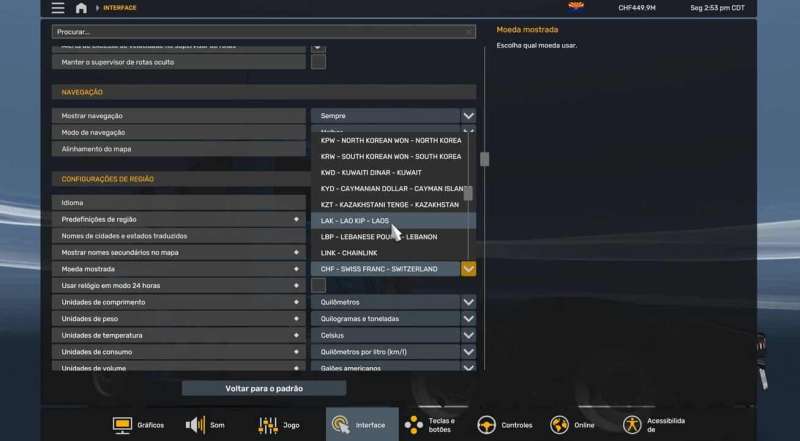Open the Mostrar navegação dropdown arrow
The height and width of the screenshot is (441, 800).
tap(468, 116)
